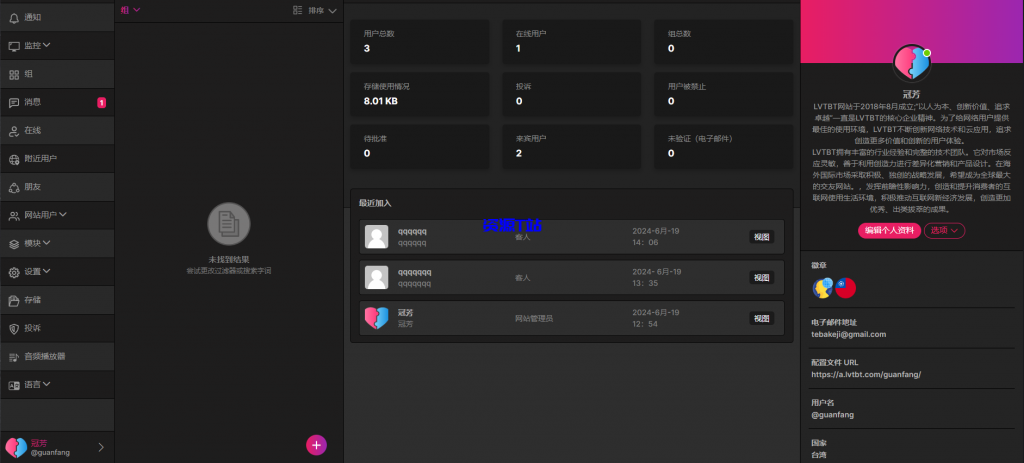Open 通知 notifications bell in sidebar

14,17
